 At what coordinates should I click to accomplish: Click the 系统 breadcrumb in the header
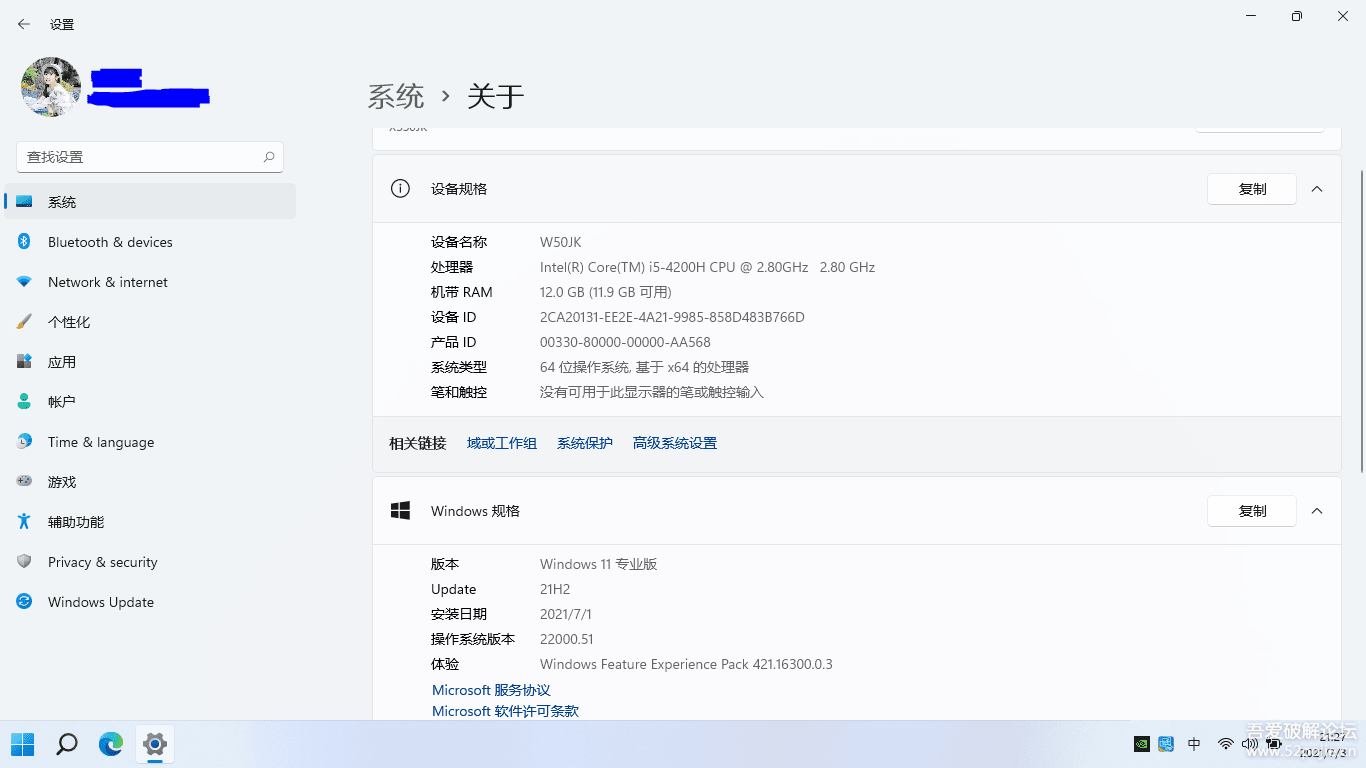396,96
